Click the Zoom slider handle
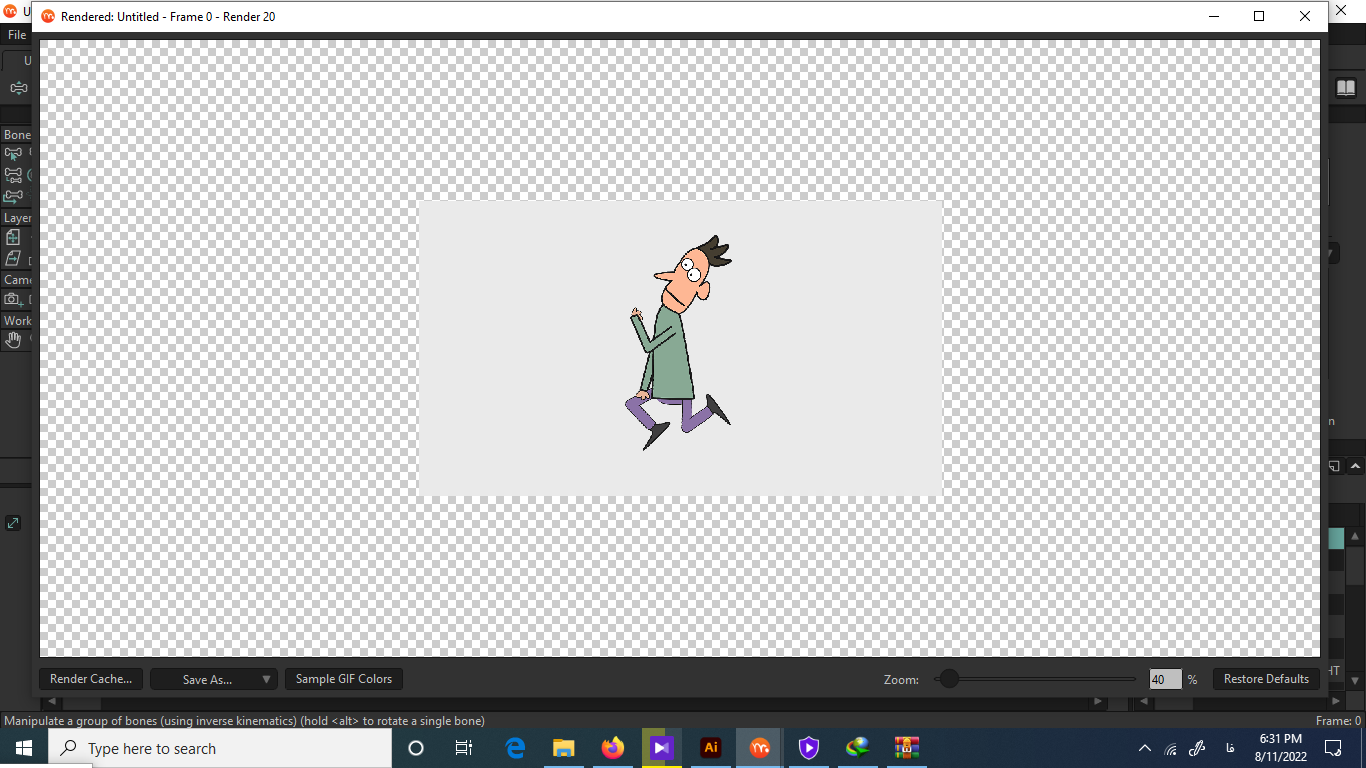This screenshot has height=768, width=1366. [x=949, y=679]
